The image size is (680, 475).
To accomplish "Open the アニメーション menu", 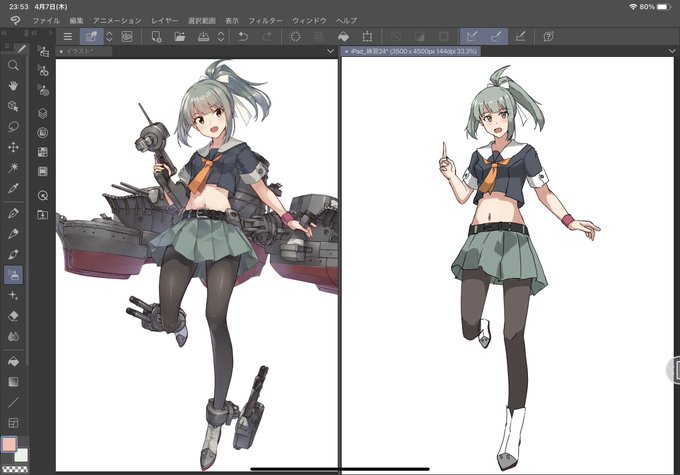I will pos(117,20).
